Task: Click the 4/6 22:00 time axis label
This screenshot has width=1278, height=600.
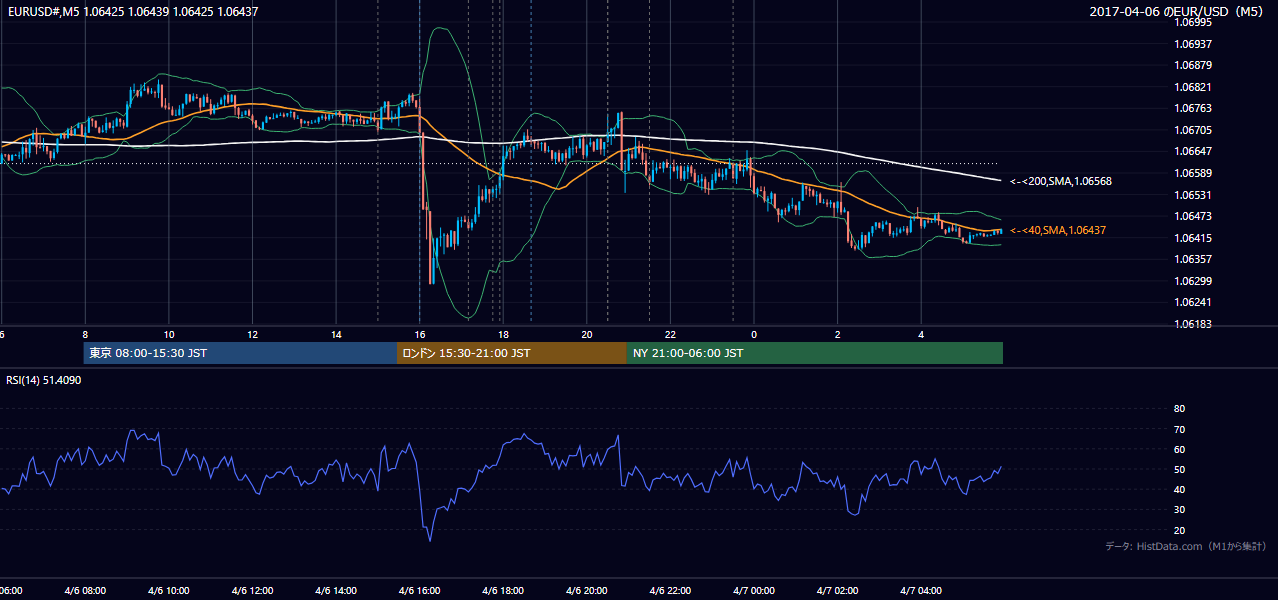Action: coord(670,591)
